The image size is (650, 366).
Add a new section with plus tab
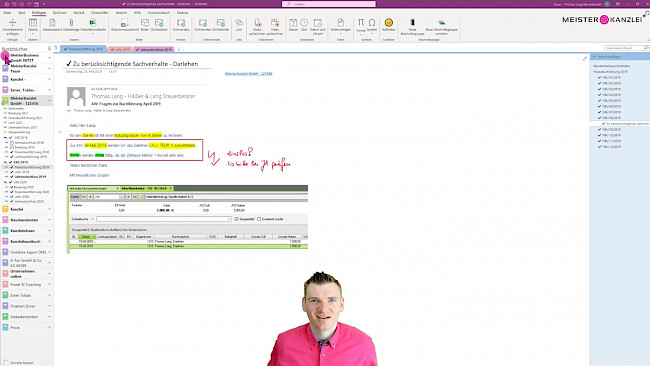tap(179, 49)
